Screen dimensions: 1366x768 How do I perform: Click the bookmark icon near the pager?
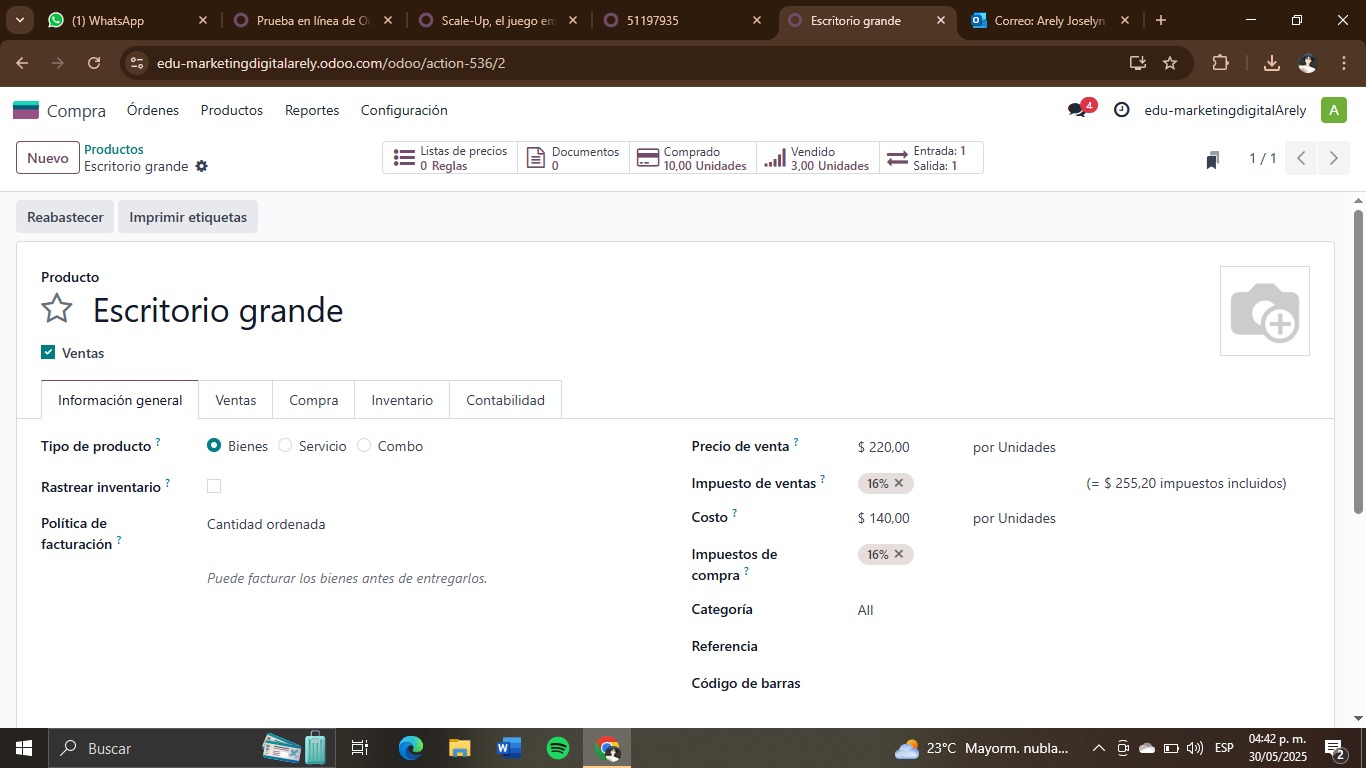[x=1212, y=159]
